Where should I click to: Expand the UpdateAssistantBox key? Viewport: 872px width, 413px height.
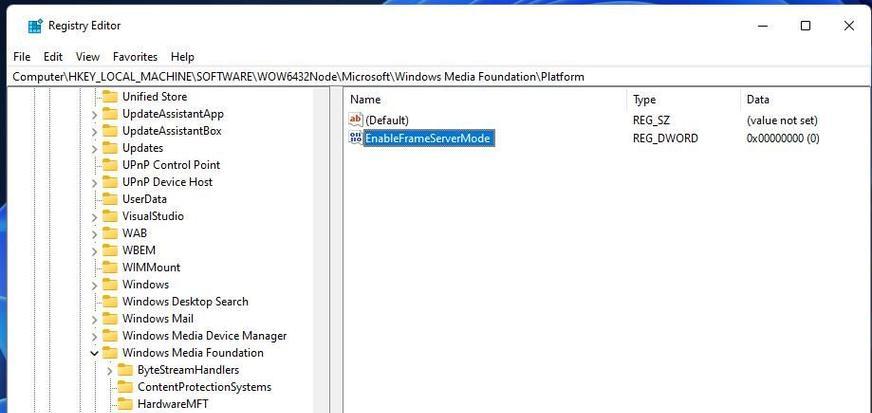95,132
